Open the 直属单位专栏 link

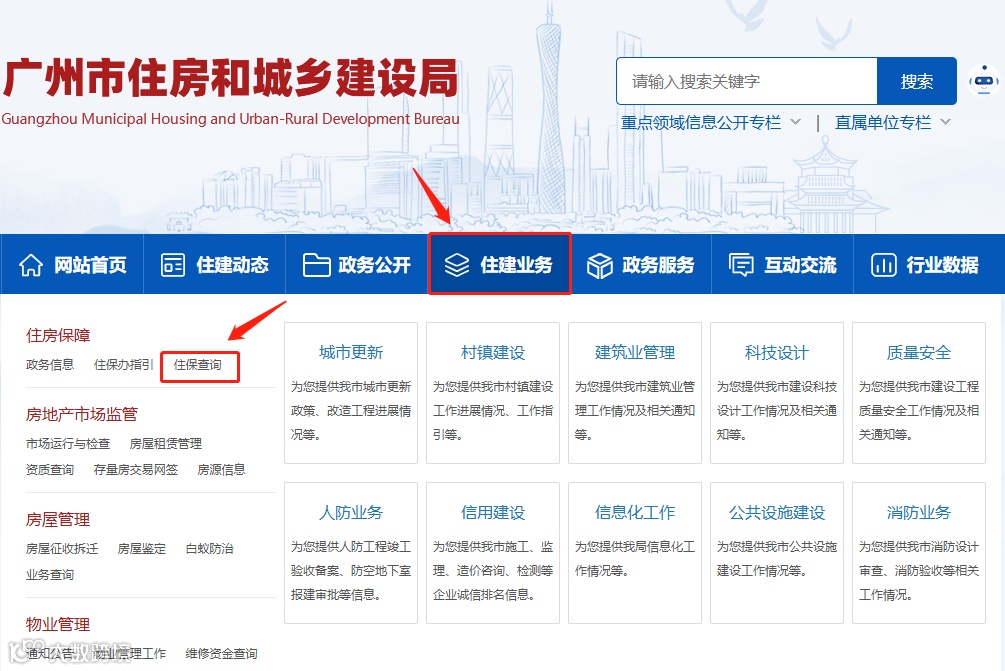[x=883, y=122]
